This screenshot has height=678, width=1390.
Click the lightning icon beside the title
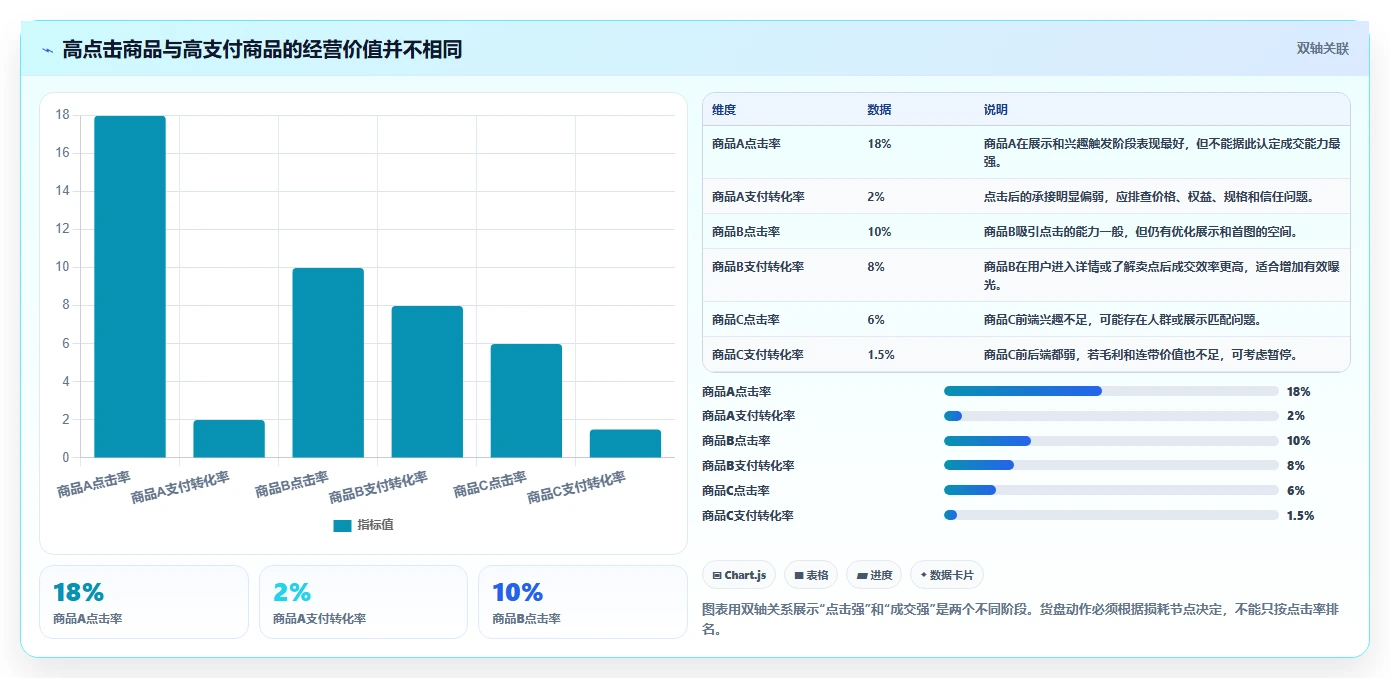tap(47, 50)
